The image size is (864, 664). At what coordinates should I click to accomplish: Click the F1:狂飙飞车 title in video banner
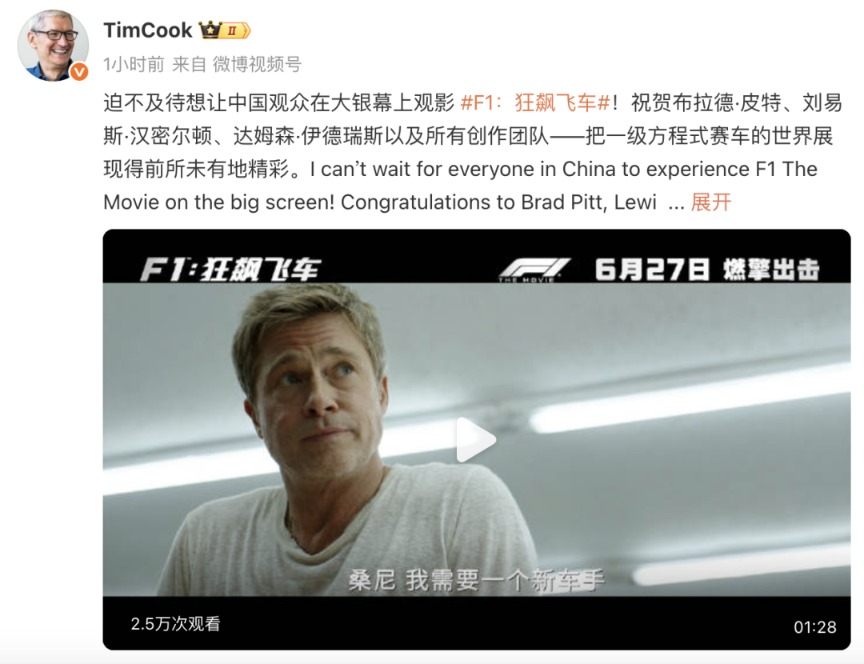[230, 270]
